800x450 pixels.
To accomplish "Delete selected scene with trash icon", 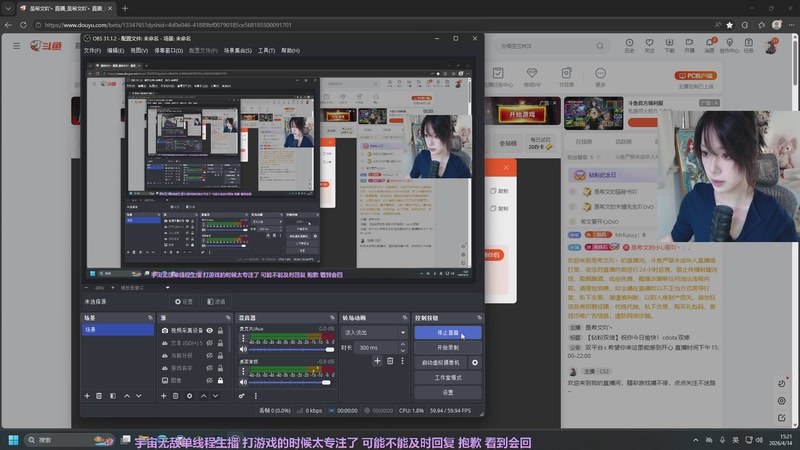I will (x=99, y=396).
